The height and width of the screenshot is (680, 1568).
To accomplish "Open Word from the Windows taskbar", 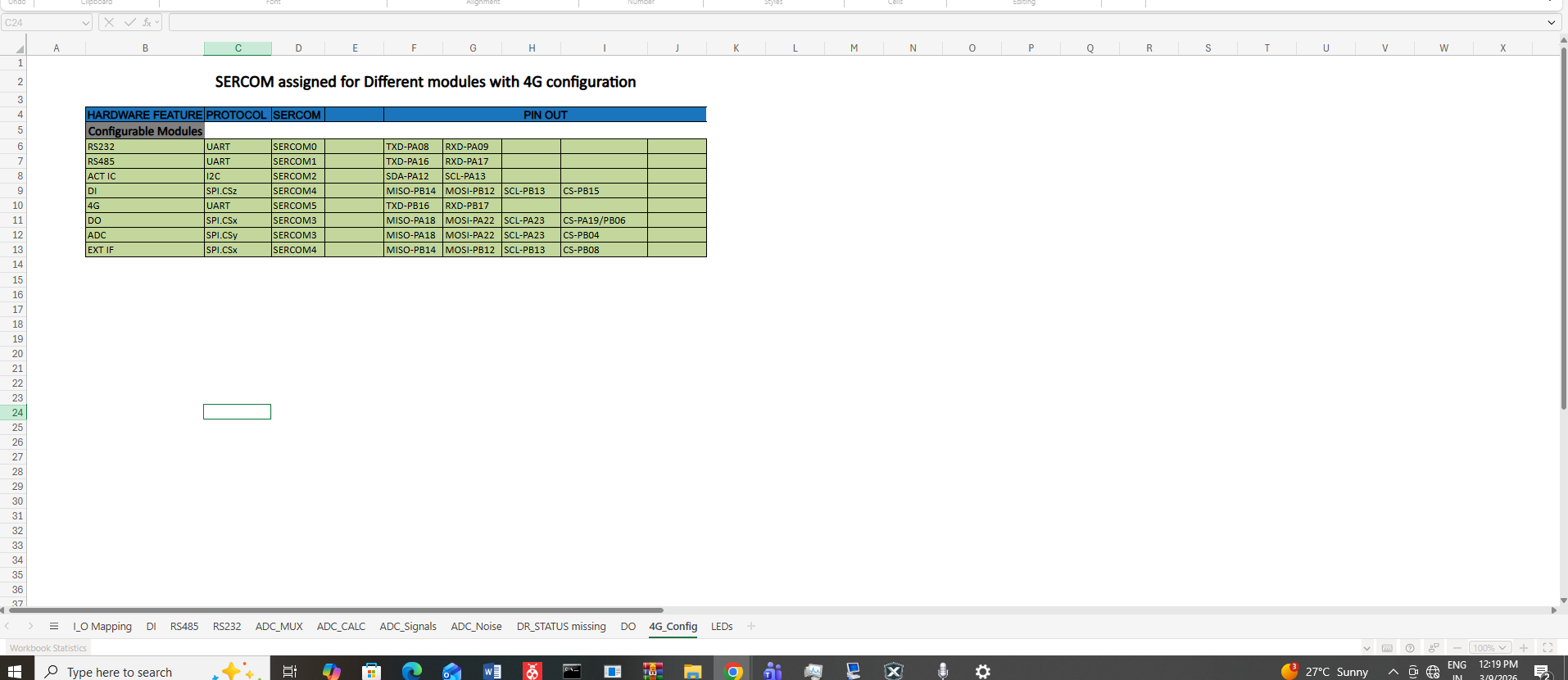I will click(492, 671).
